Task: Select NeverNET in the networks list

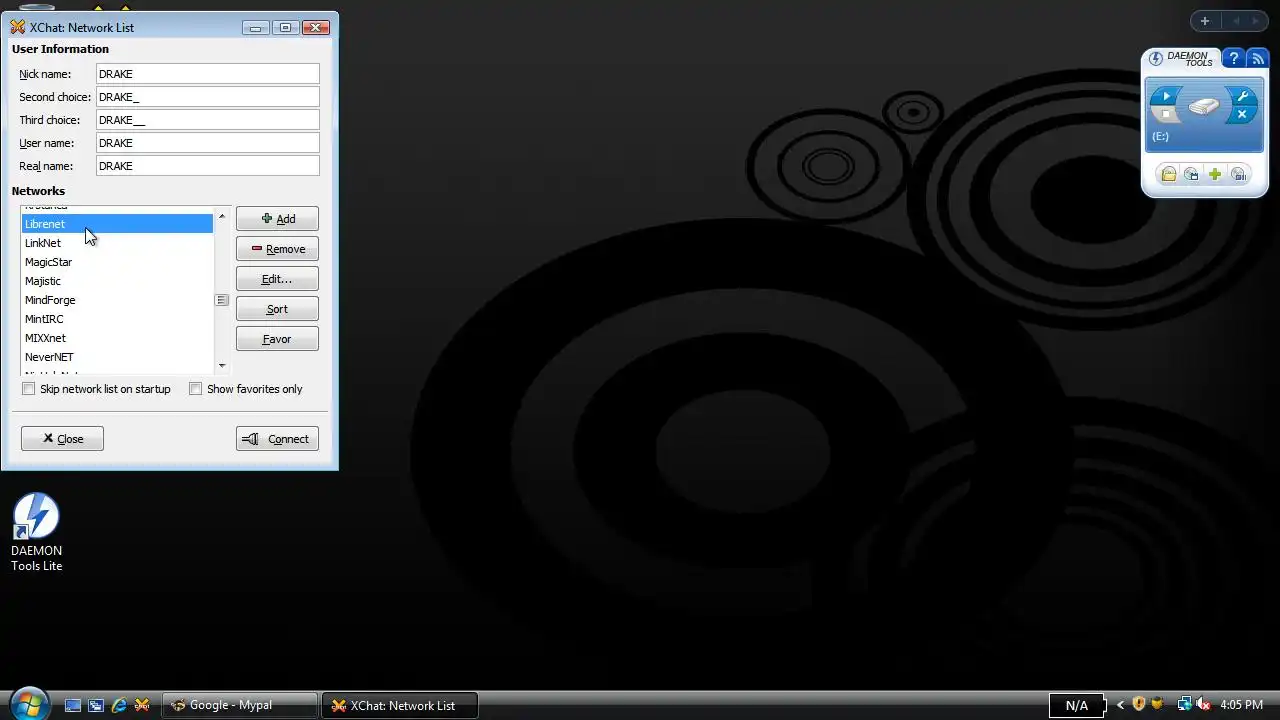Action: [x=117, y=357]
